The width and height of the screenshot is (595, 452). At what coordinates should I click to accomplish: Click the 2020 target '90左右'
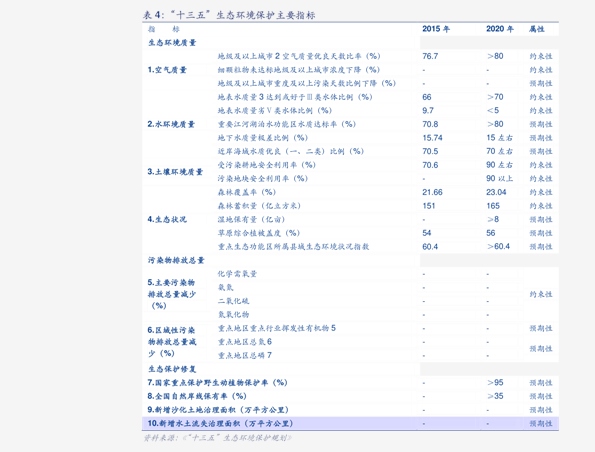point(499,165)
